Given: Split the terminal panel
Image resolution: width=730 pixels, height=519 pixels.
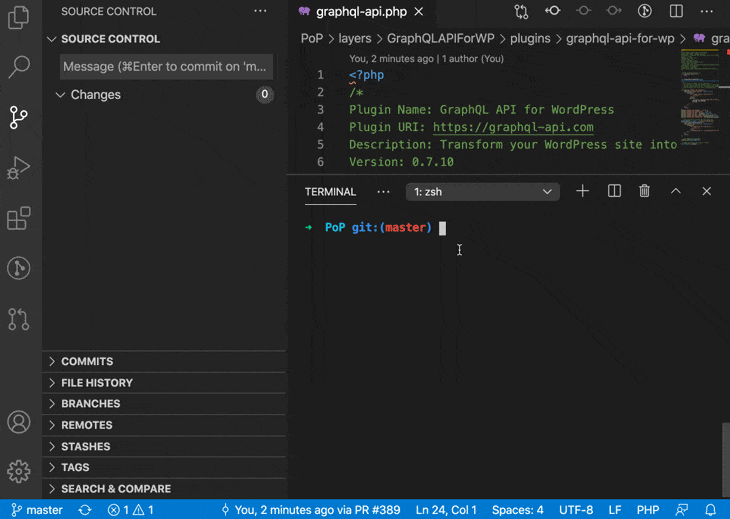Looking at the screenshot, I should click(614, 191).
